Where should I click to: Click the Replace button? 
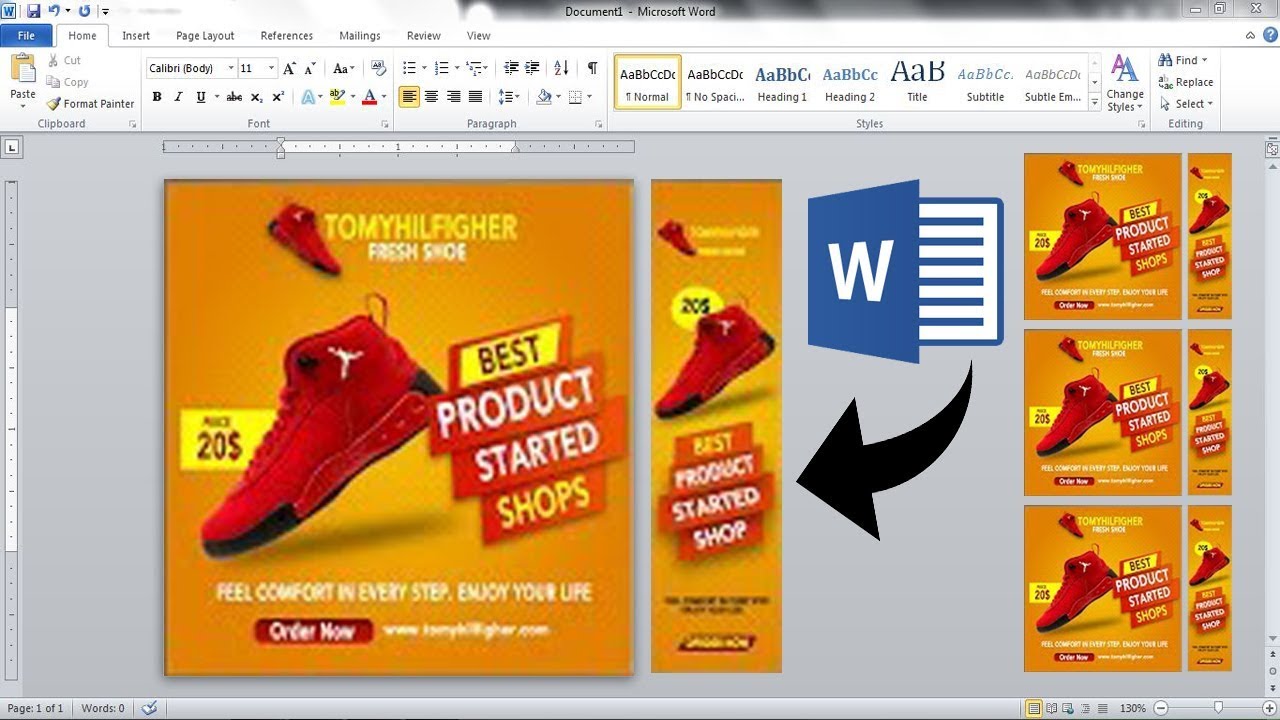coord(1186,82)
